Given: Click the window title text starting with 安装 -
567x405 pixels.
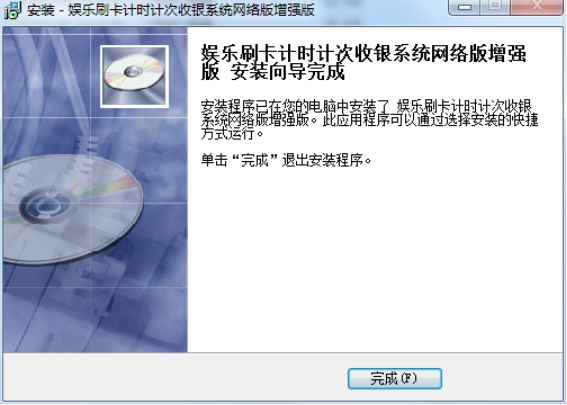Looking at the screenshot, I should (171, 10).
